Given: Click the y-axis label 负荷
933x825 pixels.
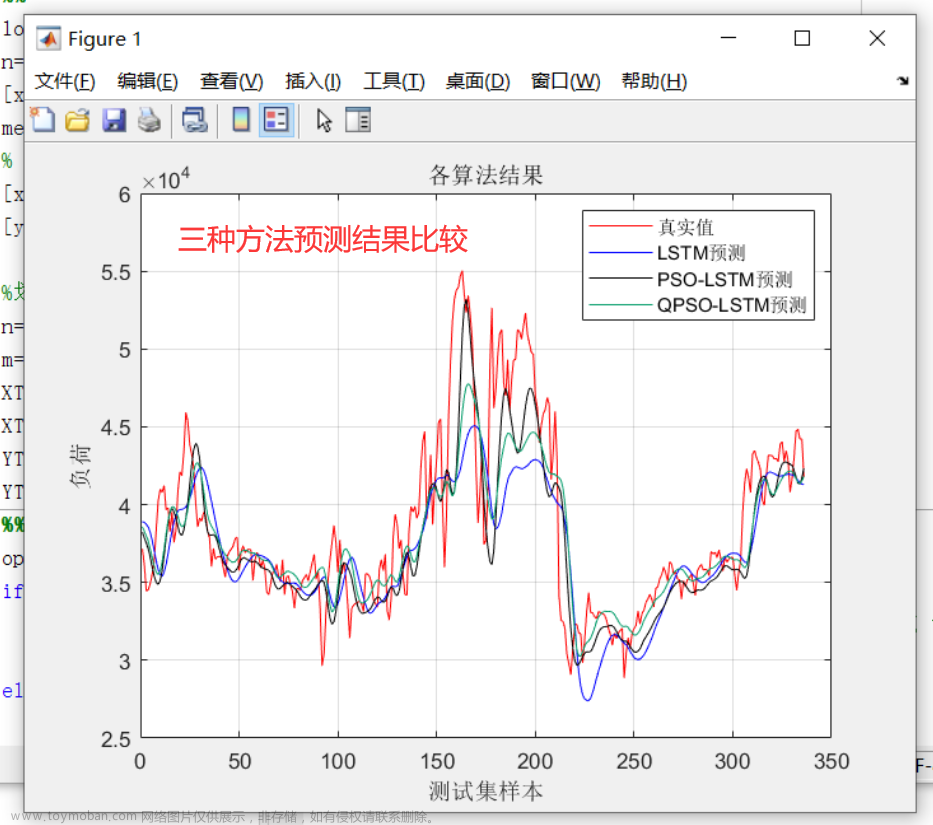Looking at the screenshot, I should (x=80, y=466).
